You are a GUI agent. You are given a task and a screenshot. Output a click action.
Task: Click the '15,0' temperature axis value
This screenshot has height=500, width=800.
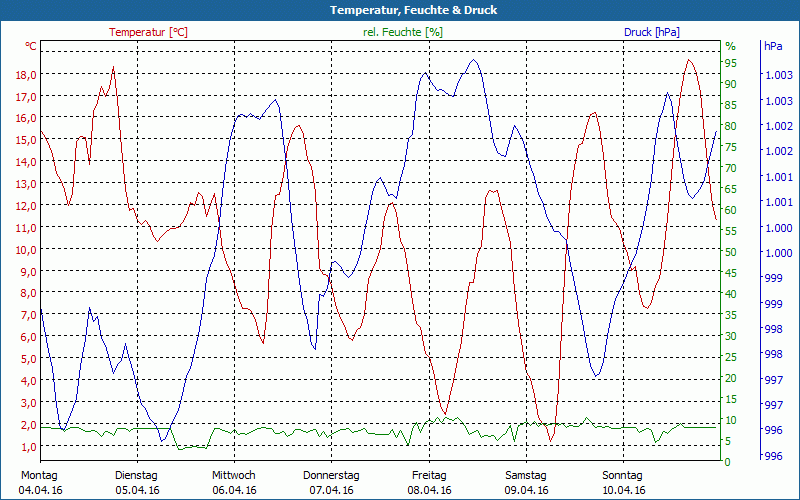pos(26,140)
